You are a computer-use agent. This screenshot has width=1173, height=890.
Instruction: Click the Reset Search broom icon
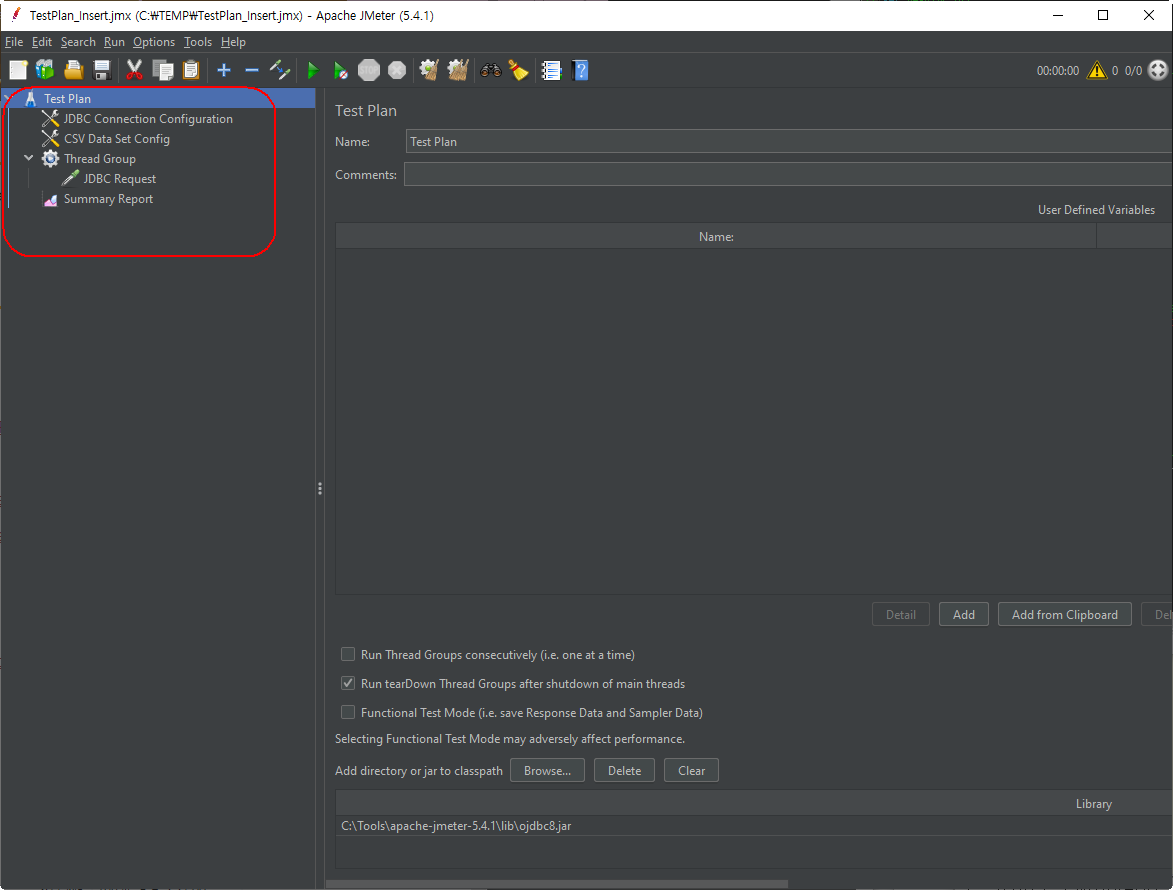(518, 70)
